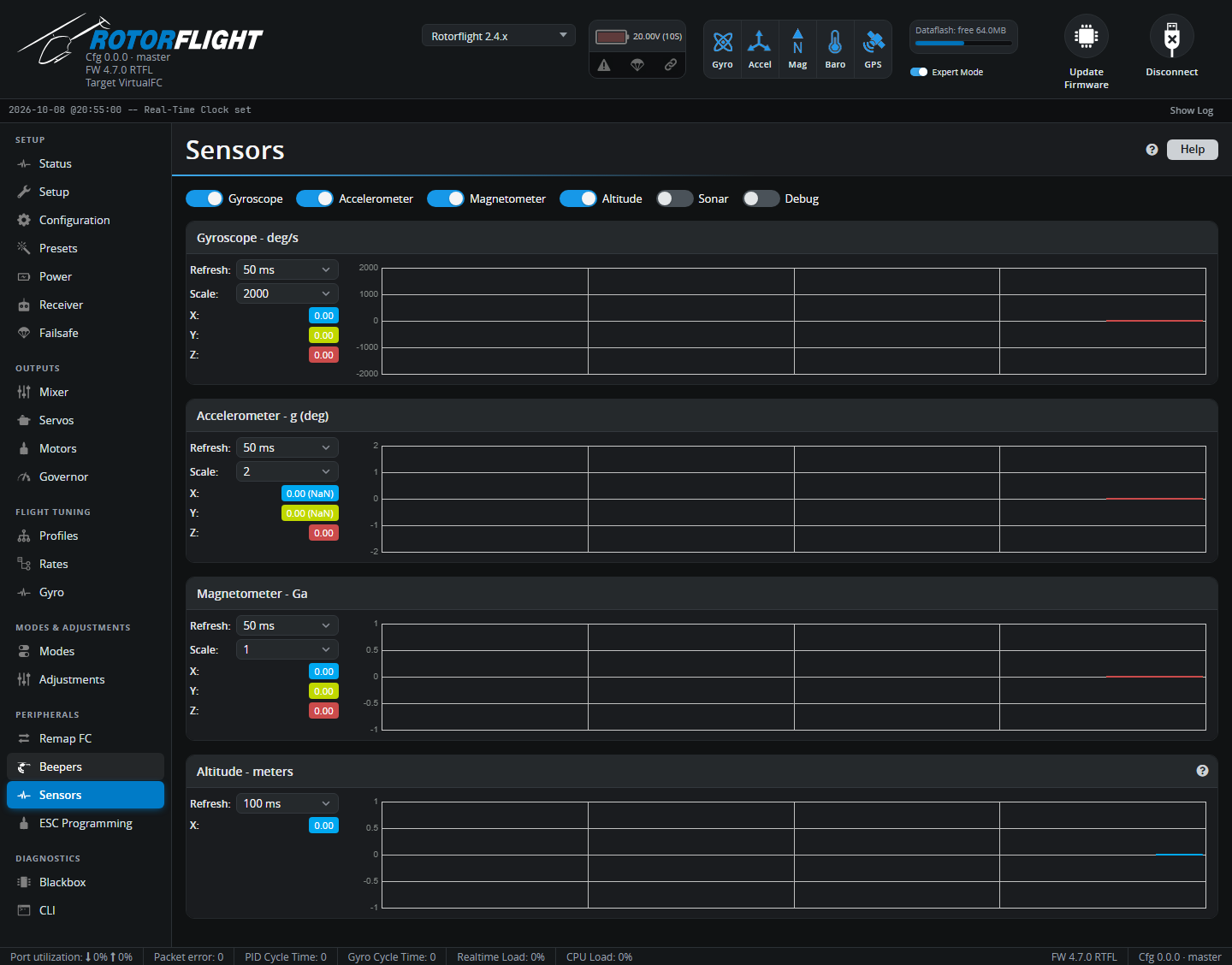The height and width of the screenshot is (965, 1232).
Task: Switch to the Governor tab
Action: 86,477
